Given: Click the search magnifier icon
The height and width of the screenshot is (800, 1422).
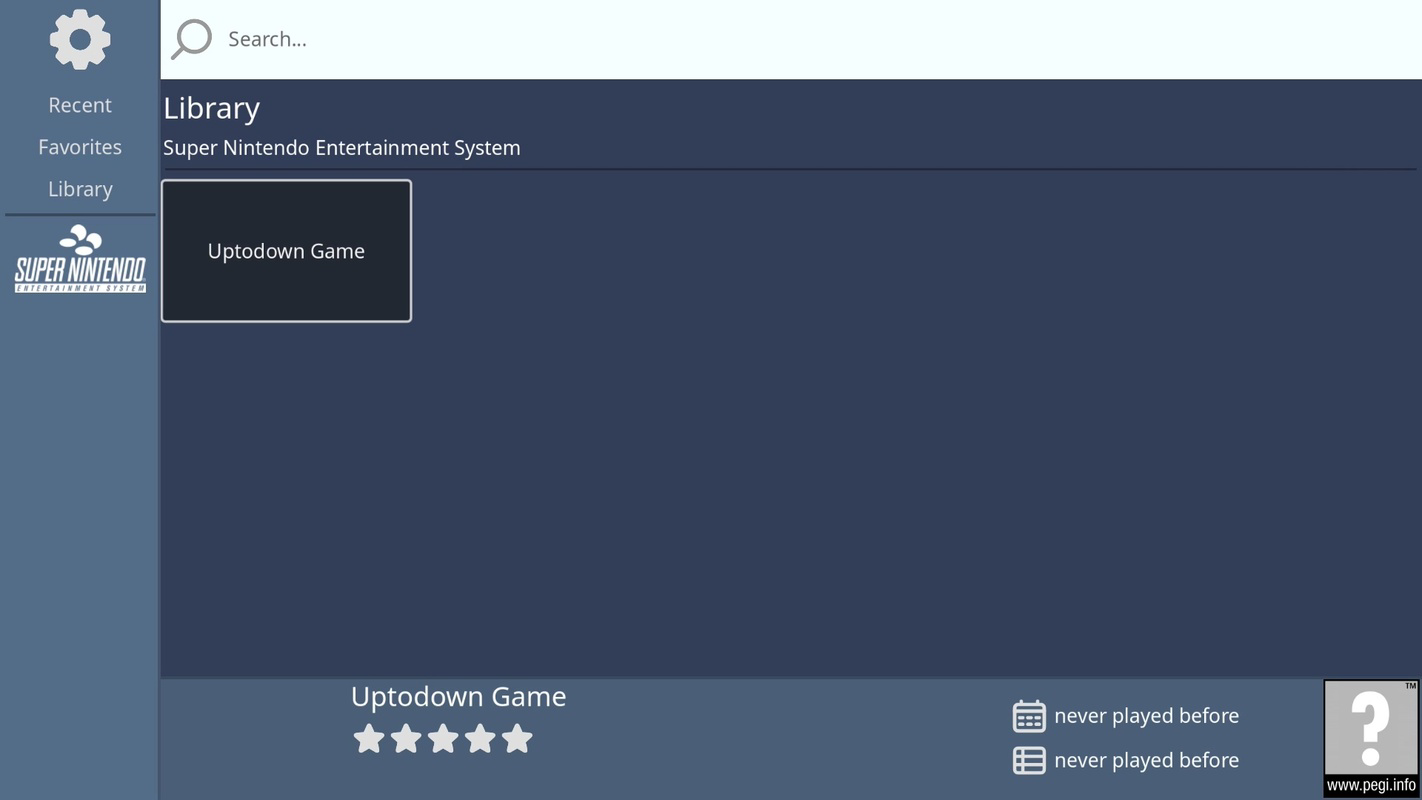Looking at the screenshot, I should tap(191, 39).
